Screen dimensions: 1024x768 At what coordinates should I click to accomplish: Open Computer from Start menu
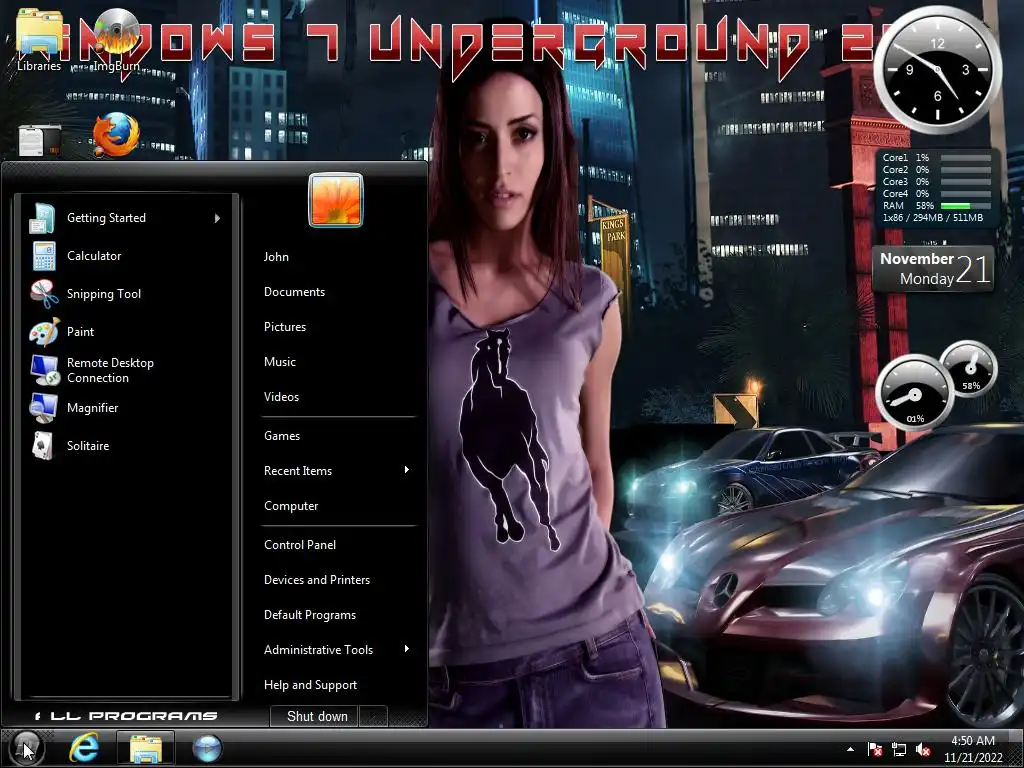pos(291,506)
